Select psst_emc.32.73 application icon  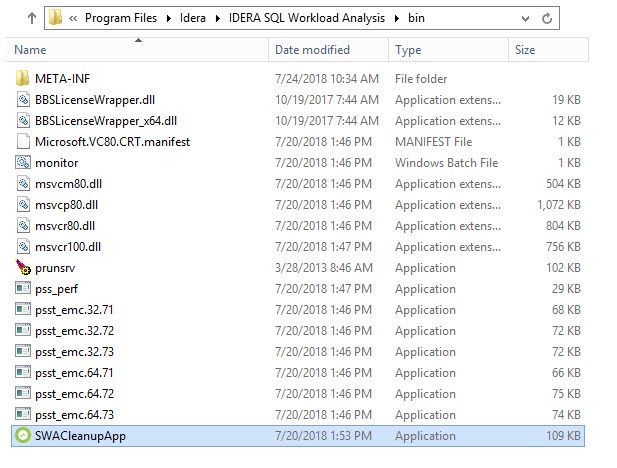coord(23,351)
